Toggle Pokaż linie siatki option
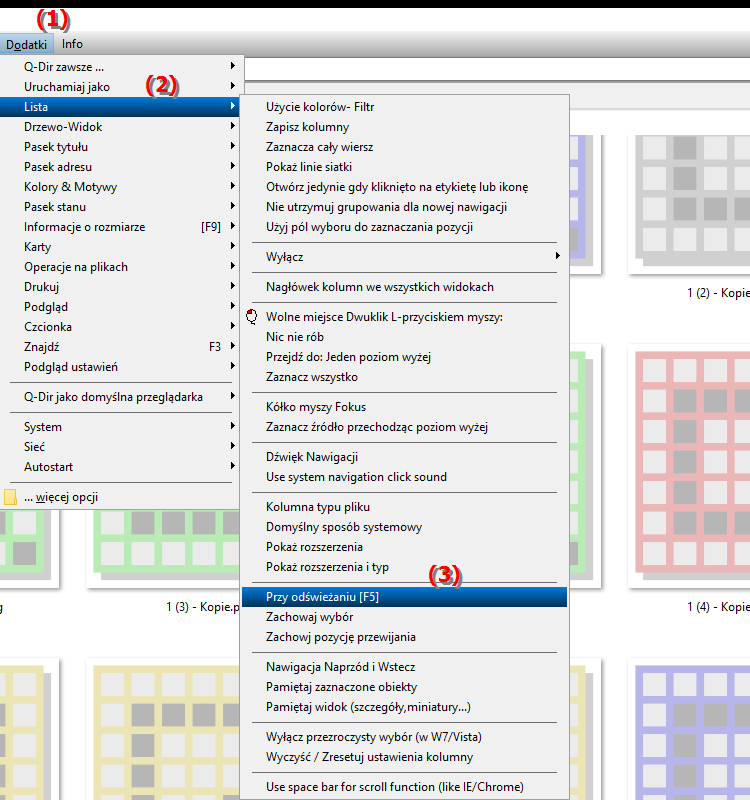Image resolution: width=750 pixels, height=800 pixels. tap(308, 167)
